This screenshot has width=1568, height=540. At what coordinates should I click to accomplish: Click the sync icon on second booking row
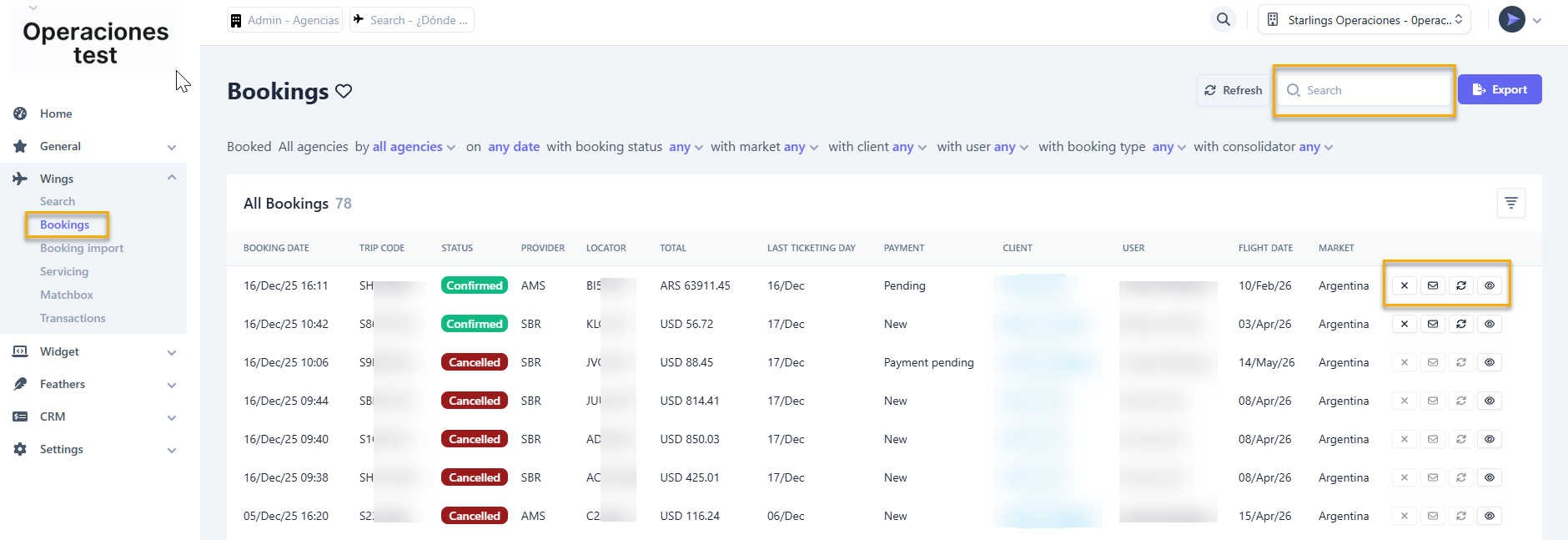(x=1461, y=324)
